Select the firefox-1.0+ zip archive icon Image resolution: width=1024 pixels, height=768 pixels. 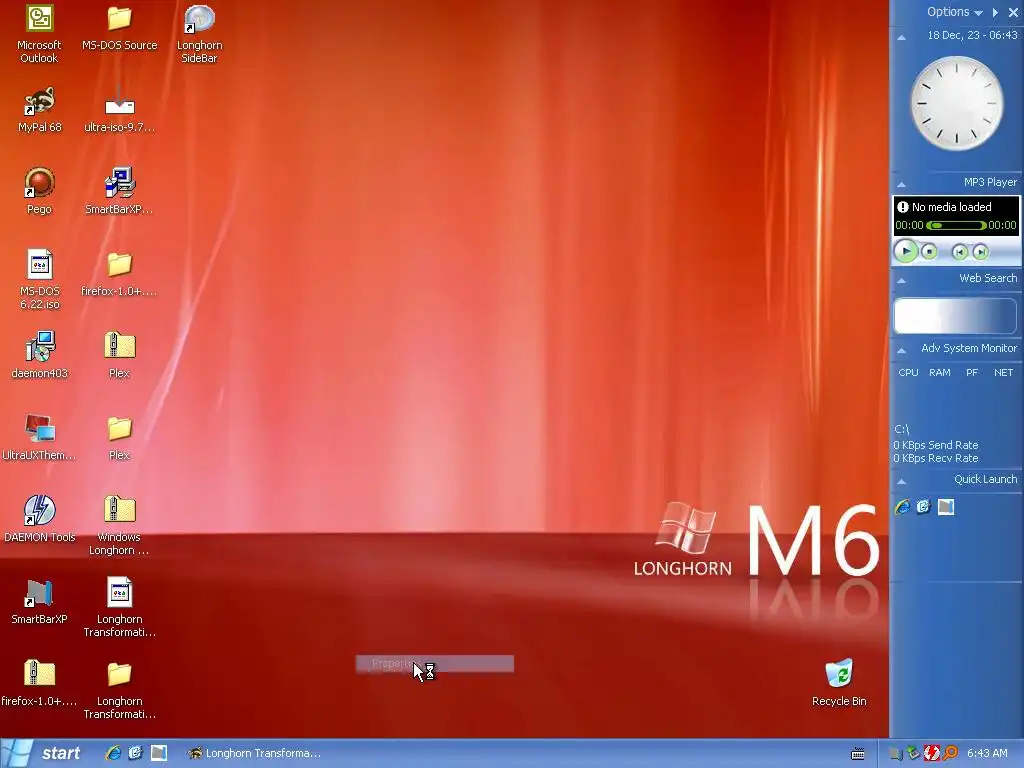click(x=39, y=674)
